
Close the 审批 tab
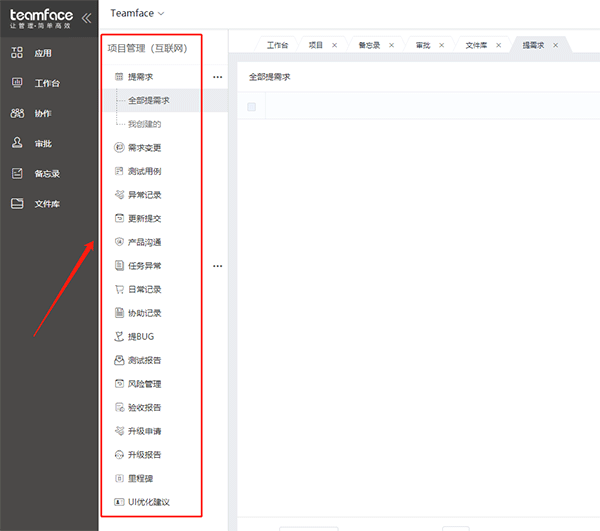click(x=442, y=45)
